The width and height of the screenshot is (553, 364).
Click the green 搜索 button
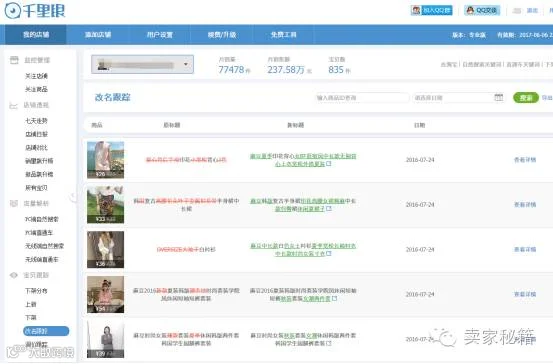click(526, 97)
